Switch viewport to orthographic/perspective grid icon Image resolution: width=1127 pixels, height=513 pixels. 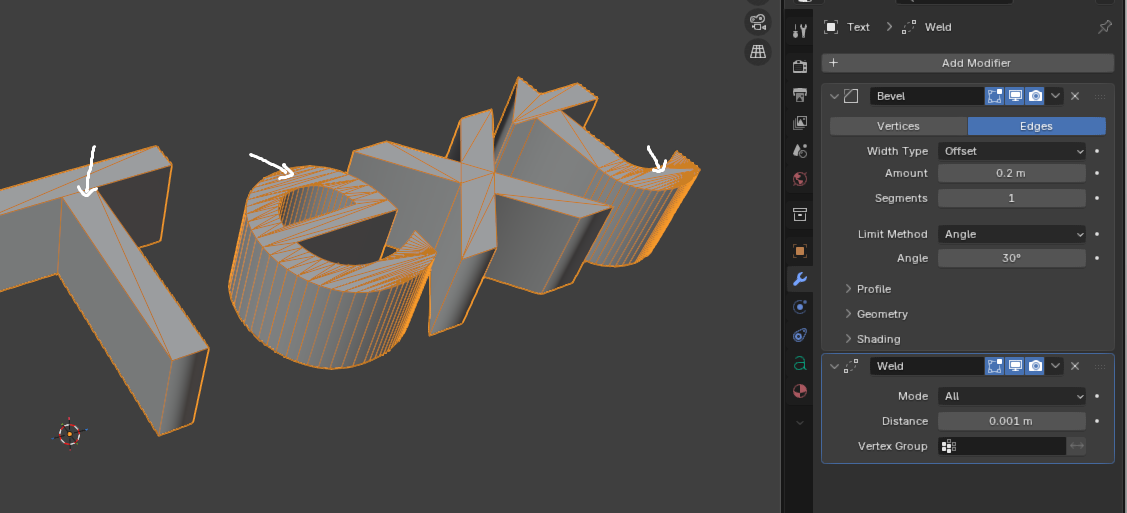coord(758,52)
